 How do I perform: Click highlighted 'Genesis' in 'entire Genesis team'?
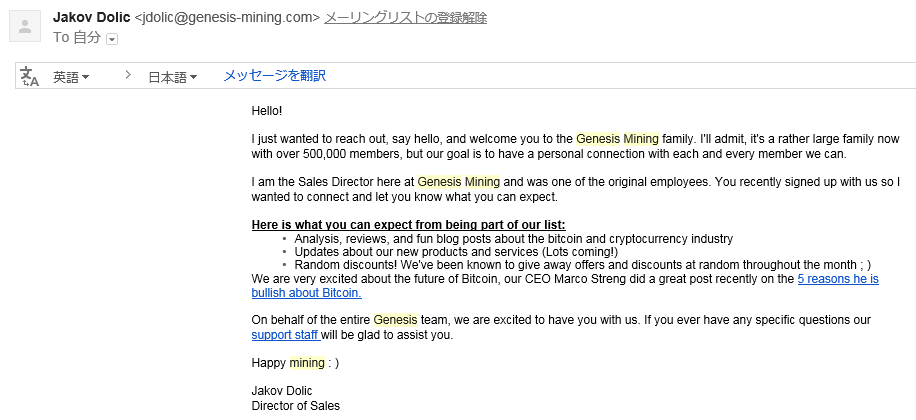394,320
